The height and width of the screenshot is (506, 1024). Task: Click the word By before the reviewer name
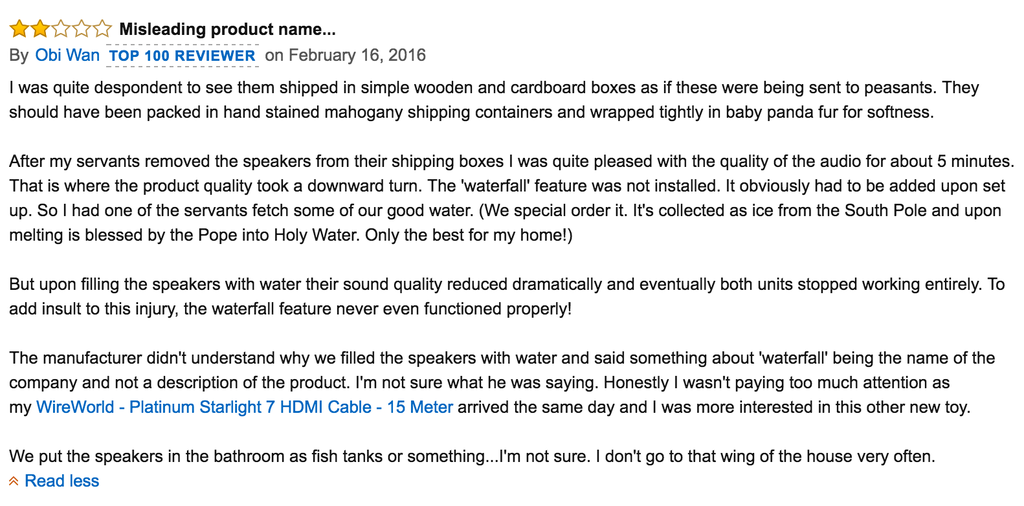(19, 55)
